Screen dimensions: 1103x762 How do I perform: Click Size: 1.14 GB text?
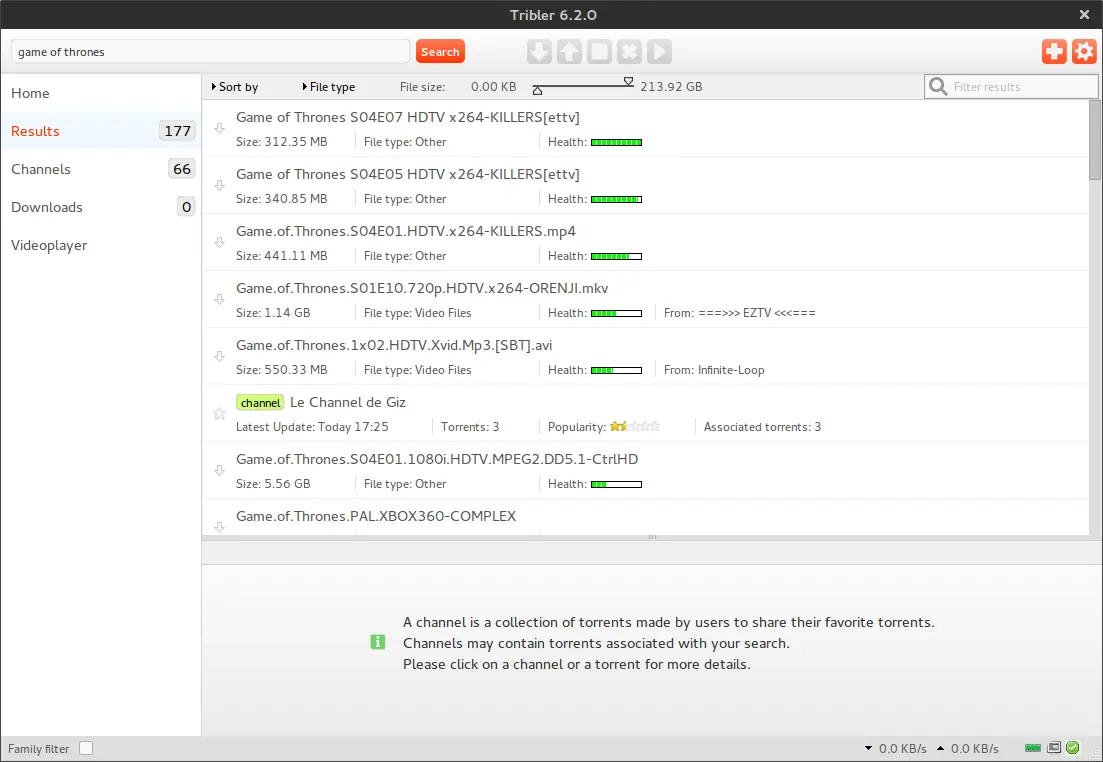click(273, 312)
